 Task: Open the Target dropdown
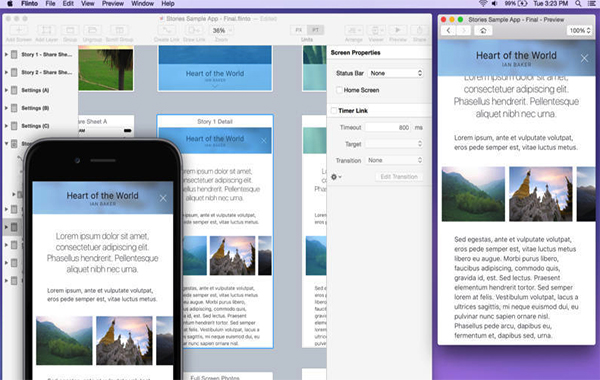coord(394,144)
